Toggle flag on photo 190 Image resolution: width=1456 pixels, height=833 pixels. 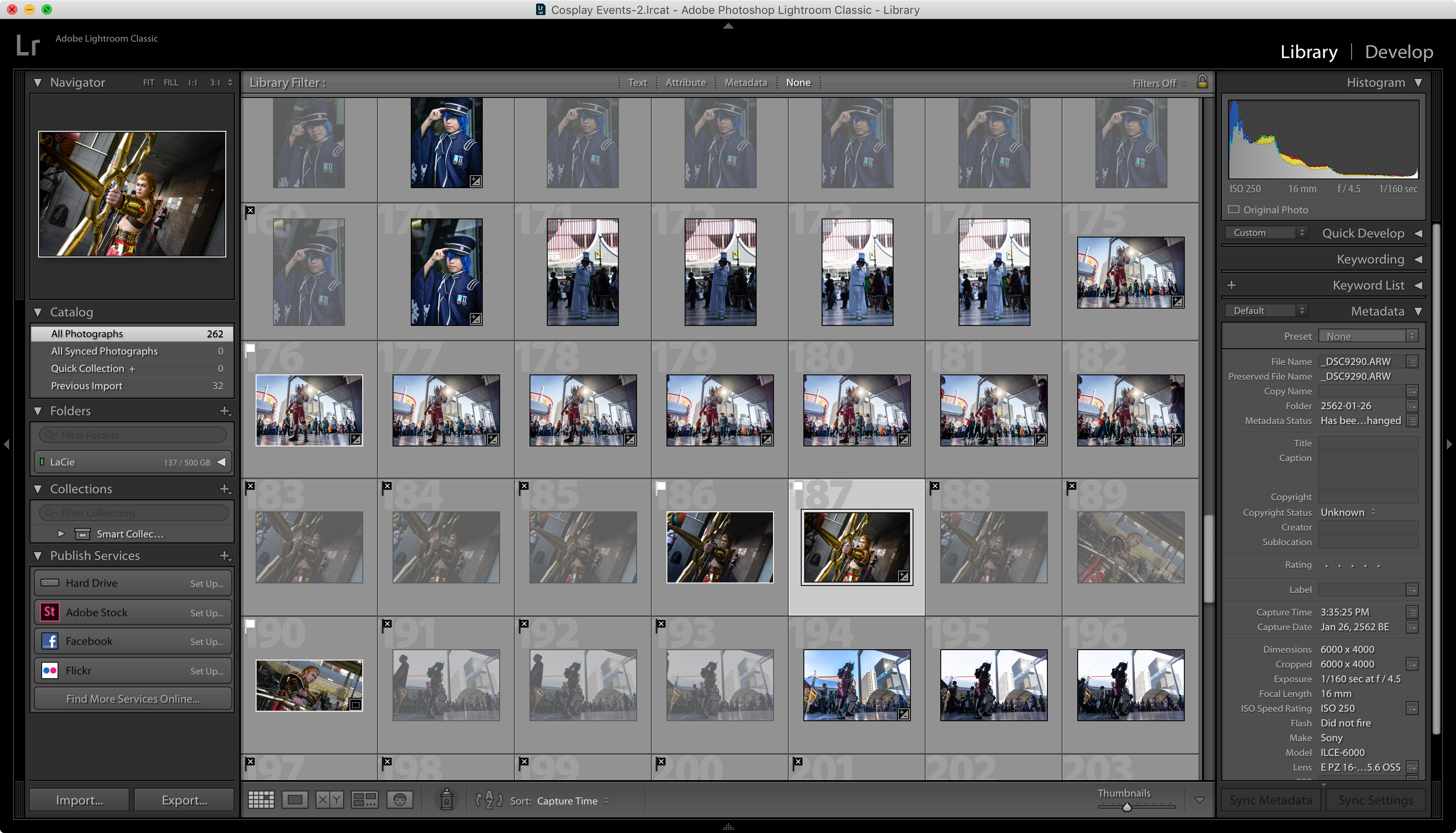[x=250, y=625]
